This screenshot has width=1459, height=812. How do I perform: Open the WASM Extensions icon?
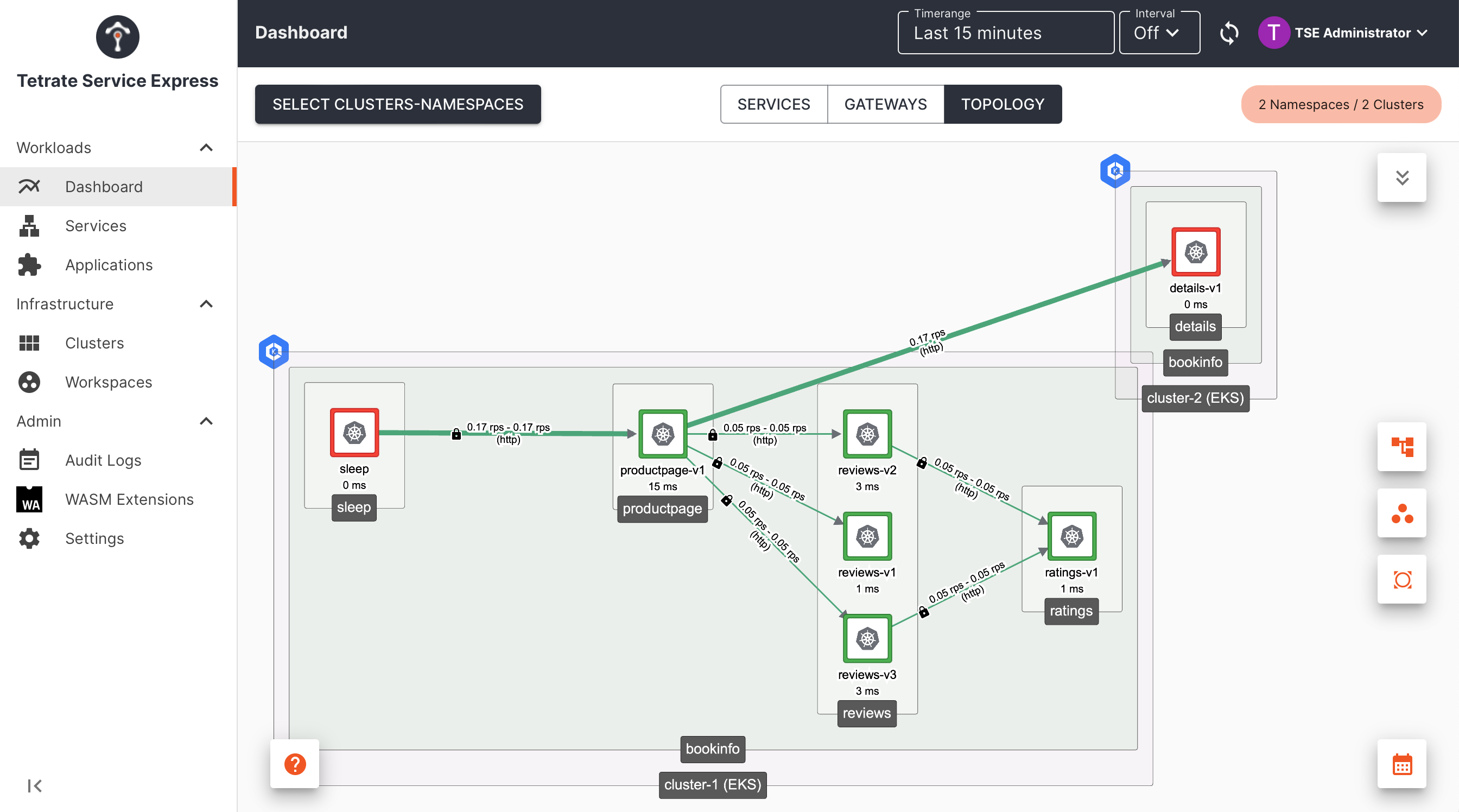coord(29,499)
